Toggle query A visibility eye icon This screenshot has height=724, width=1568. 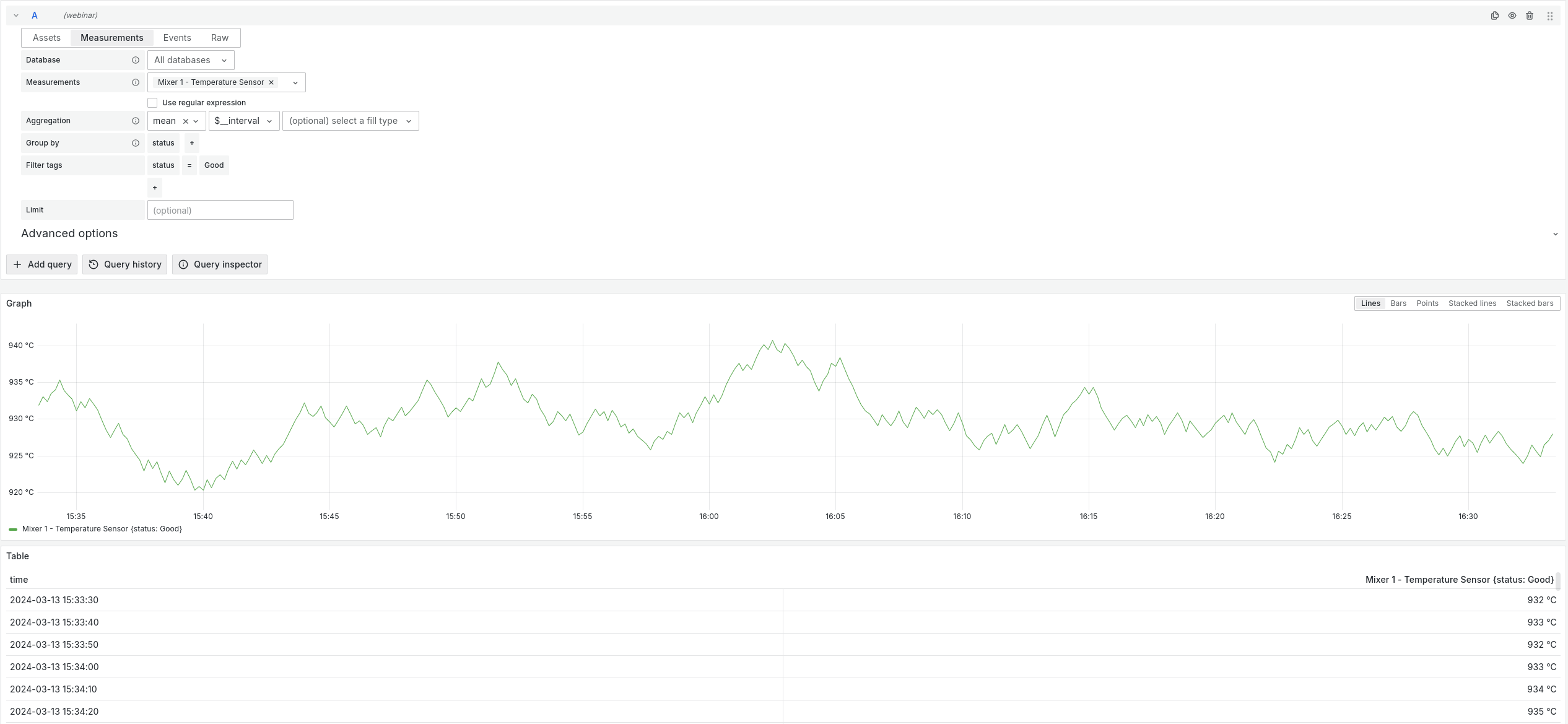click(x=1512, y=15)
